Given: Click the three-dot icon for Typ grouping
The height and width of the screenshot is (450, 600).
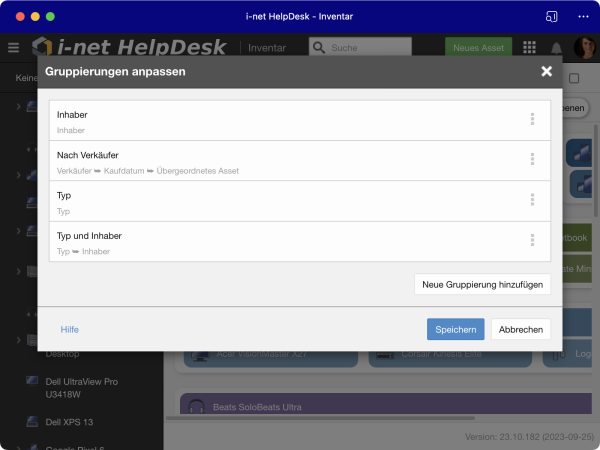Looking at the screenshot, I should point(532,200).
